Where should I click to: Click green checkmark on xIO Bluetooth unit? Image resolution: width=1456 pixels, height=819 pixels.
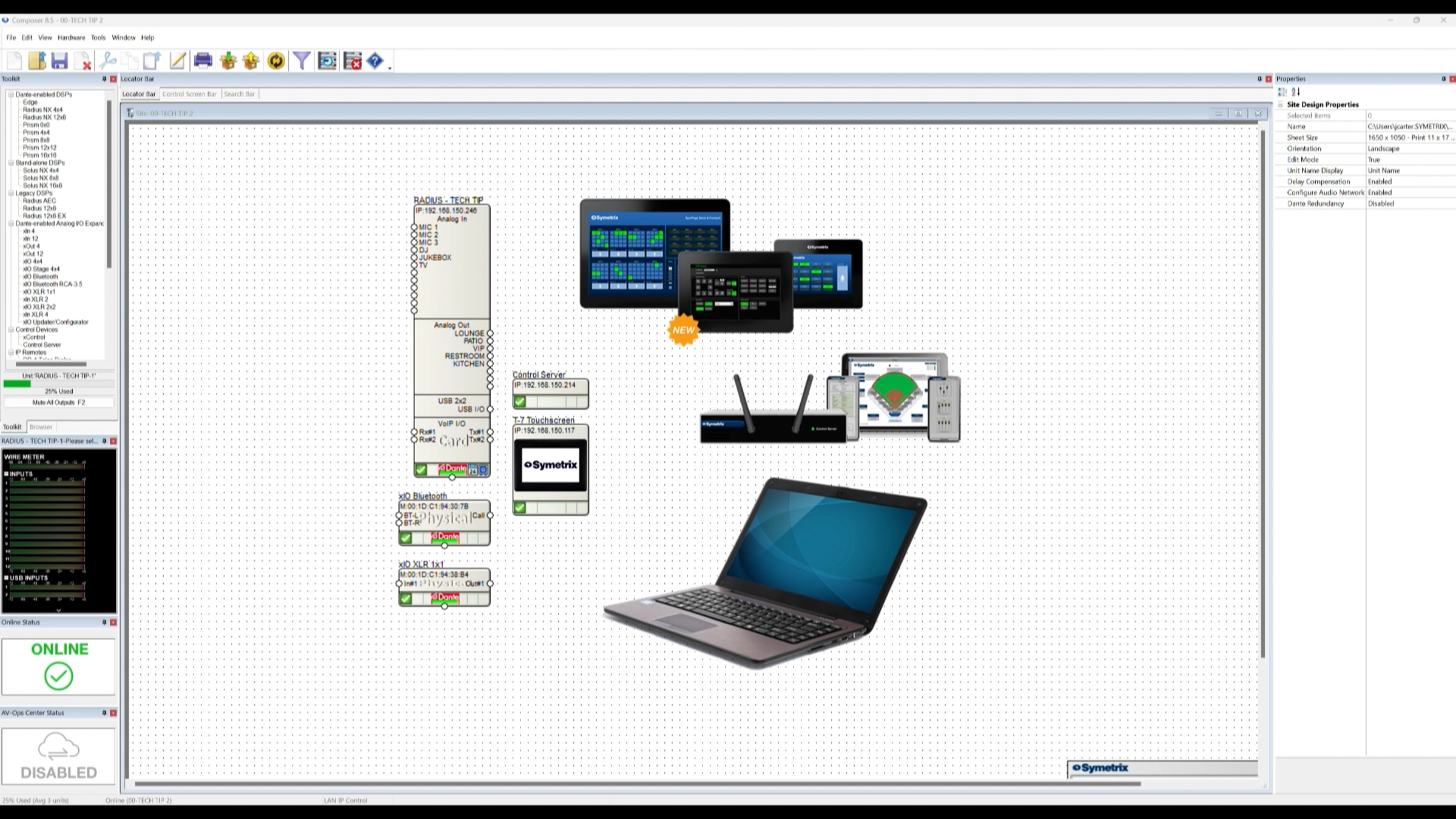pos(406,538)
